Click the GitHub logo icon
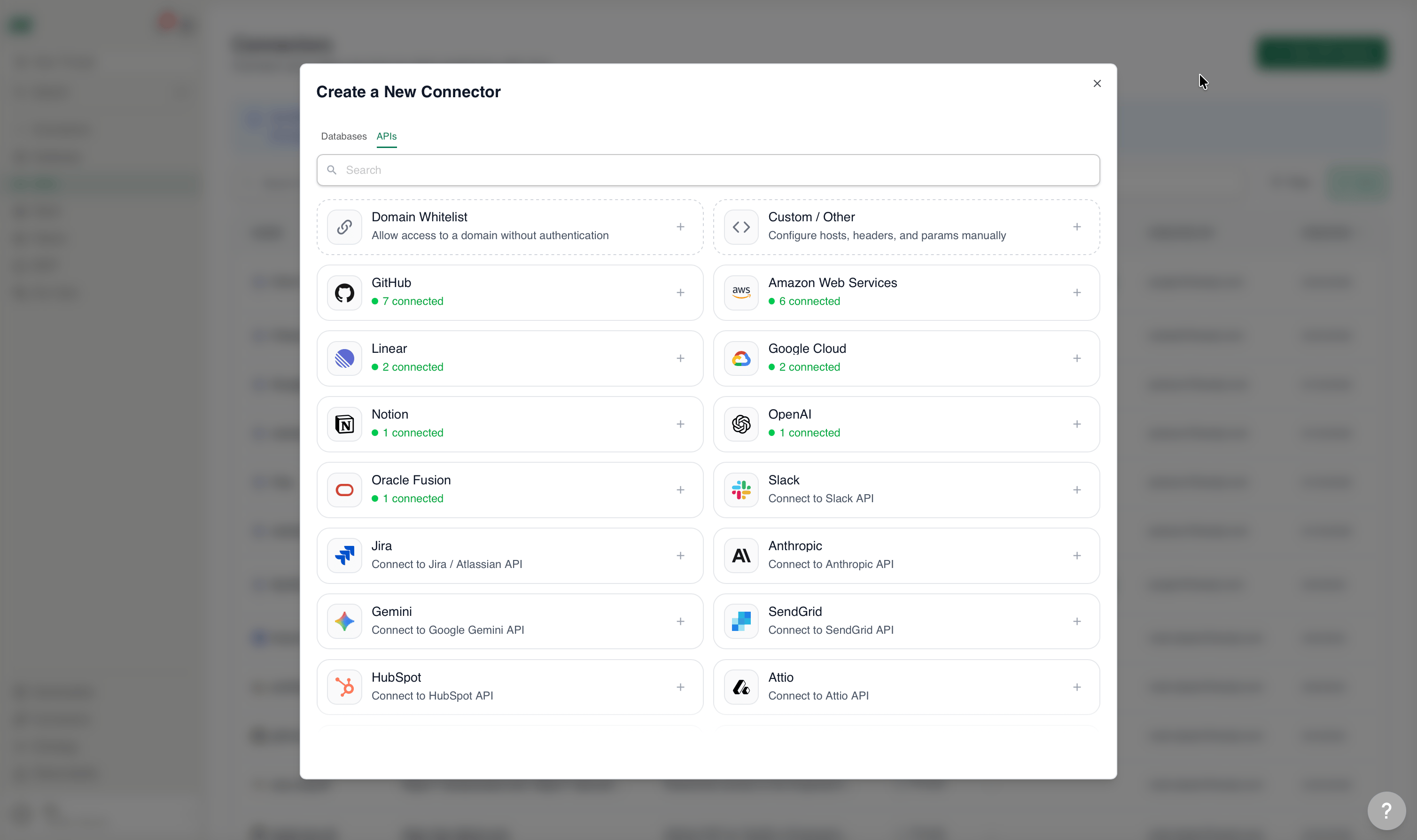Viewport: 1417px width, 840px height. (345, 293)
